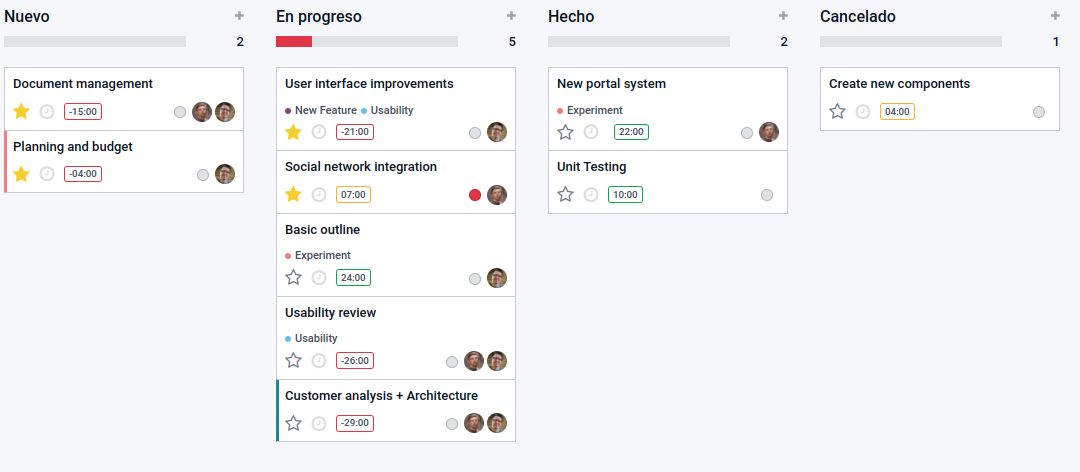Toggle priority star on Social network integration
The width and height of the screenshot is (1080, 472).
pyautogui.click(x=293, y=194)
